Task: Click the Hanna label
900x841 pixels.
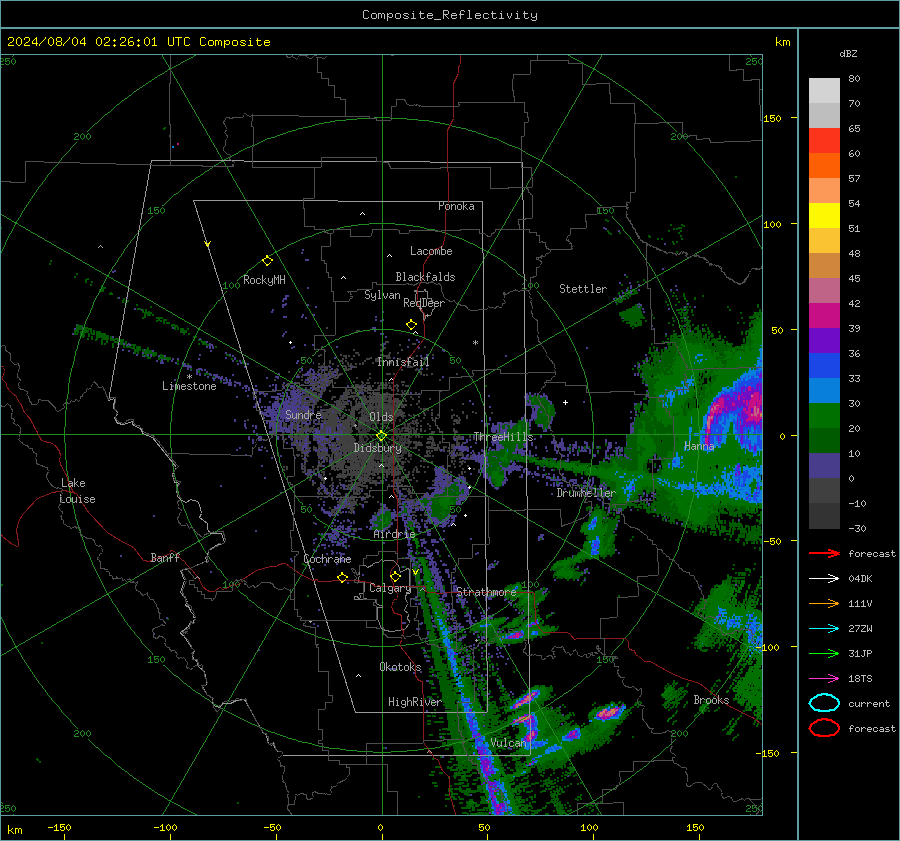Action: point(699,445)
